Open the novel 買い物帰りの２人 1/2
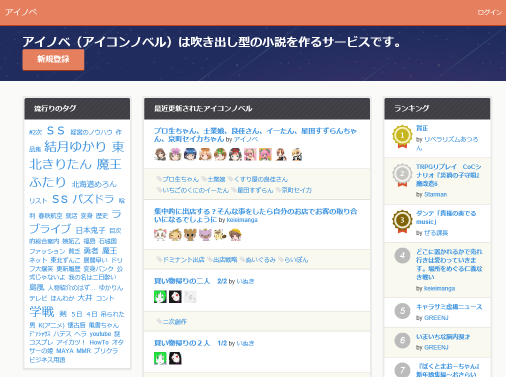The height and width of the screenshot is (377, 506). [x=190, y=343]
